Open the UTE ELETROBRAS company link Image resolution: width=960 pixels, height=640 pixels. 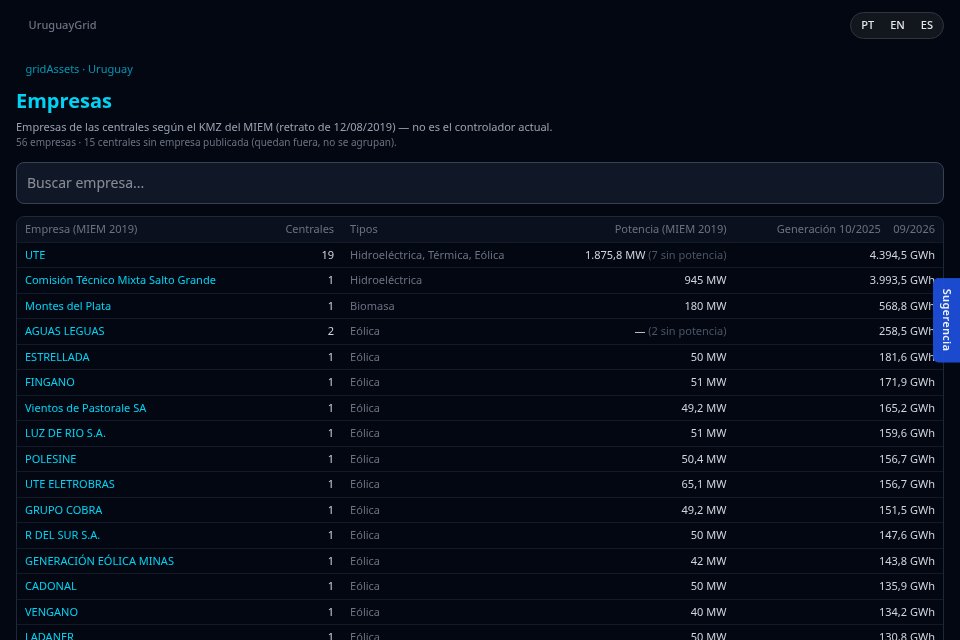70,484
